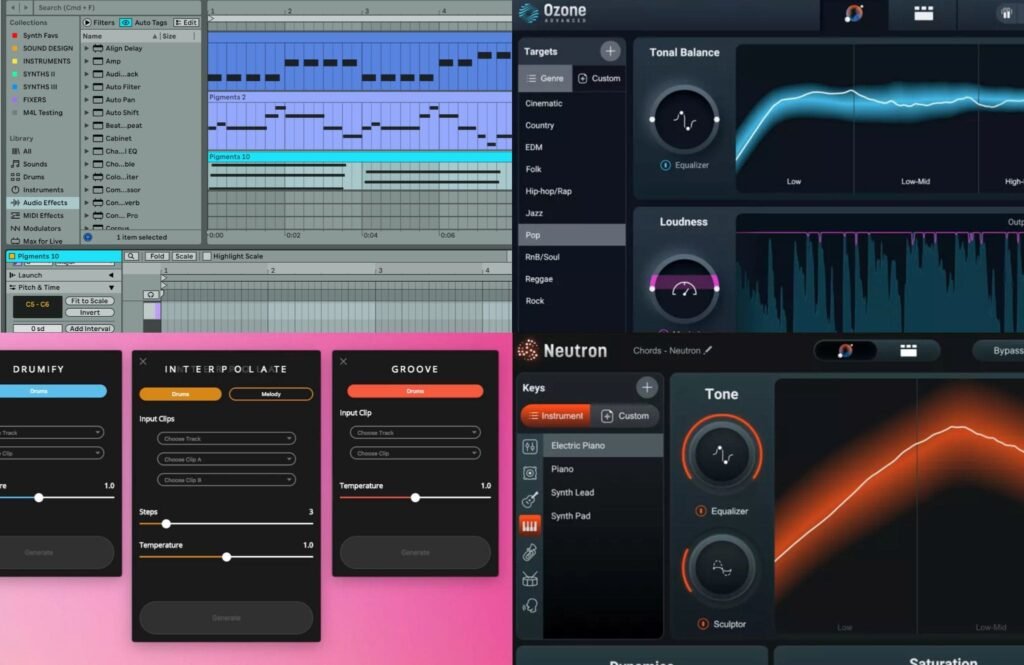Open Choose Track dropdown in Interpolate

point(226,438)
